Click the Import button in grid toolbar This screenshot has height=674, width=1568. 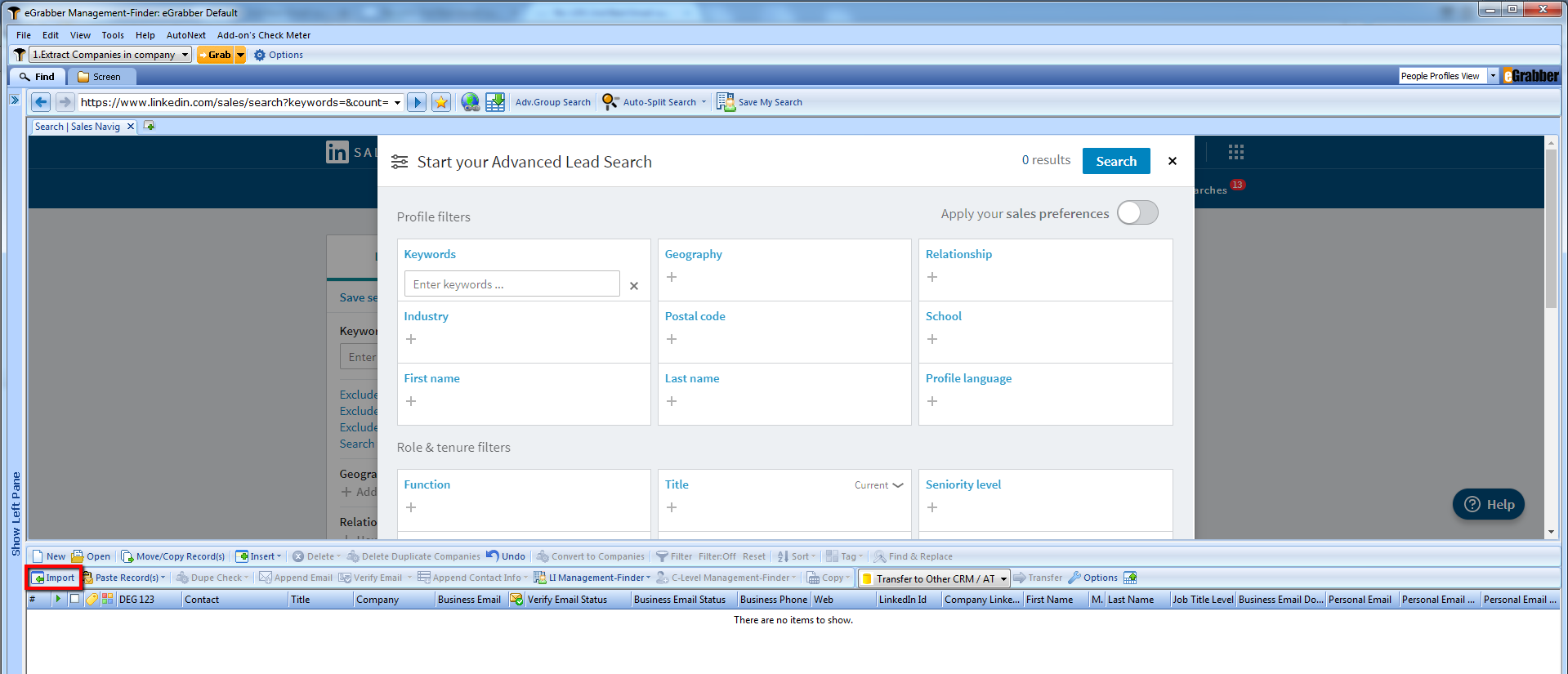pyautogui.click(x=53, y=578)
